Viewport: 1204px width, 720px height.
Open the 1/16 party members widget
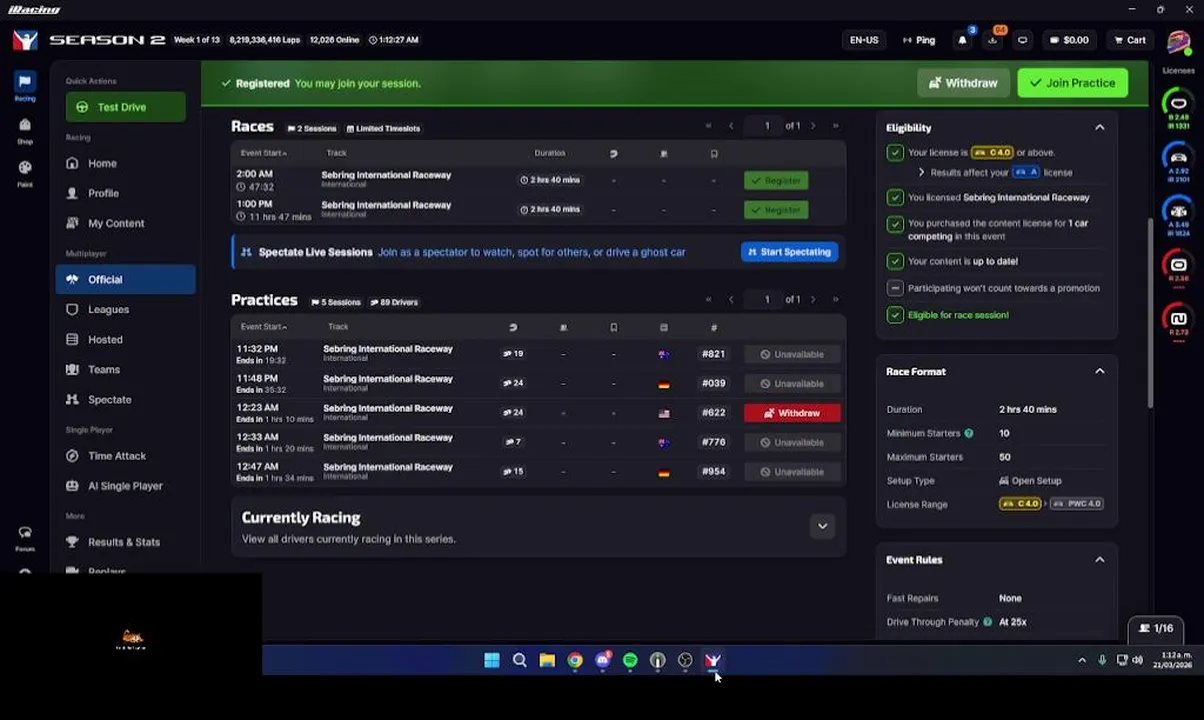click(1156, 628)
